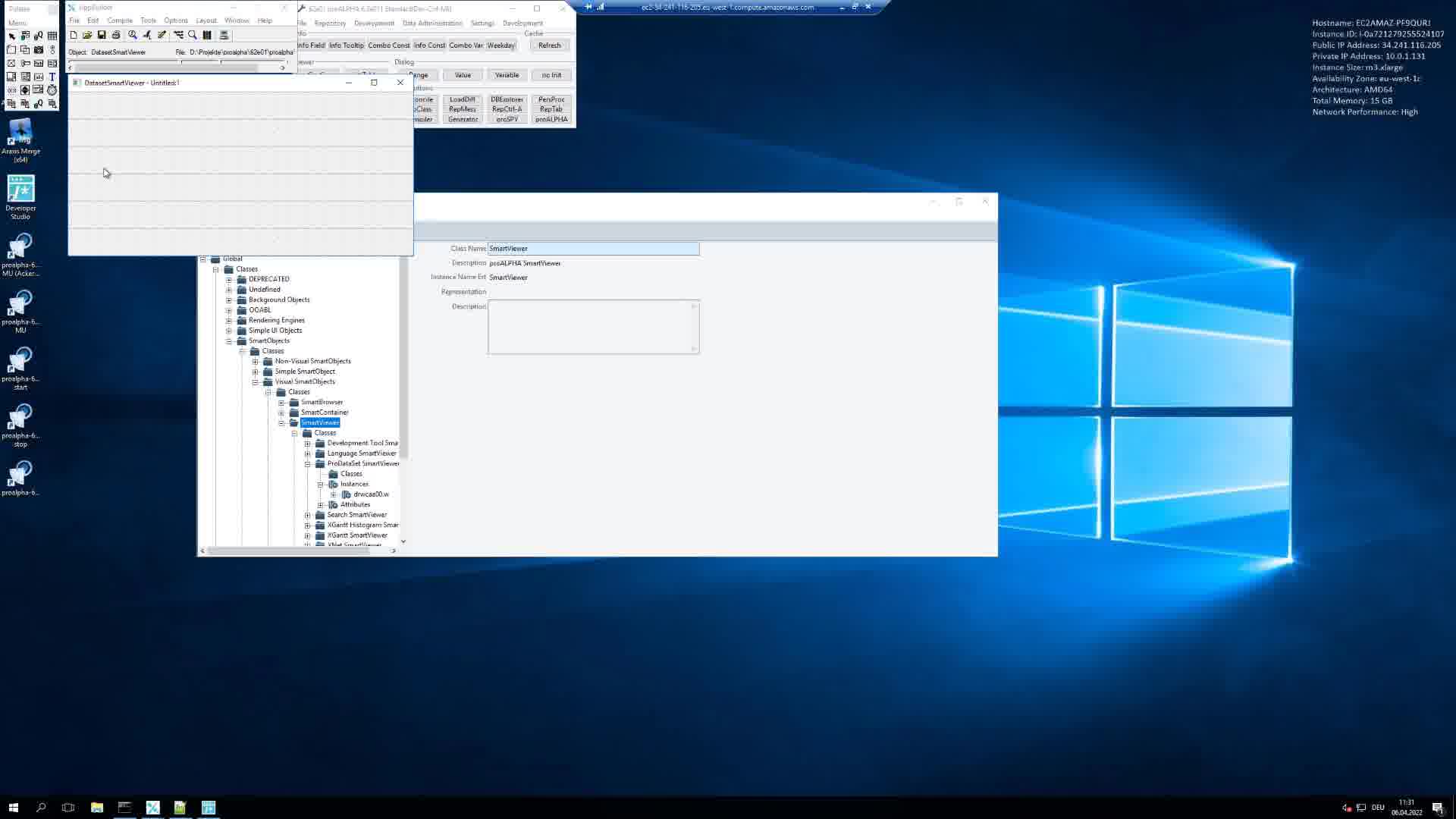Image resolution: width=1456 pixels, height=819 pixels.
Task: Click the Combo Const button
Action: pyautogui.click(x=389, y=45)
